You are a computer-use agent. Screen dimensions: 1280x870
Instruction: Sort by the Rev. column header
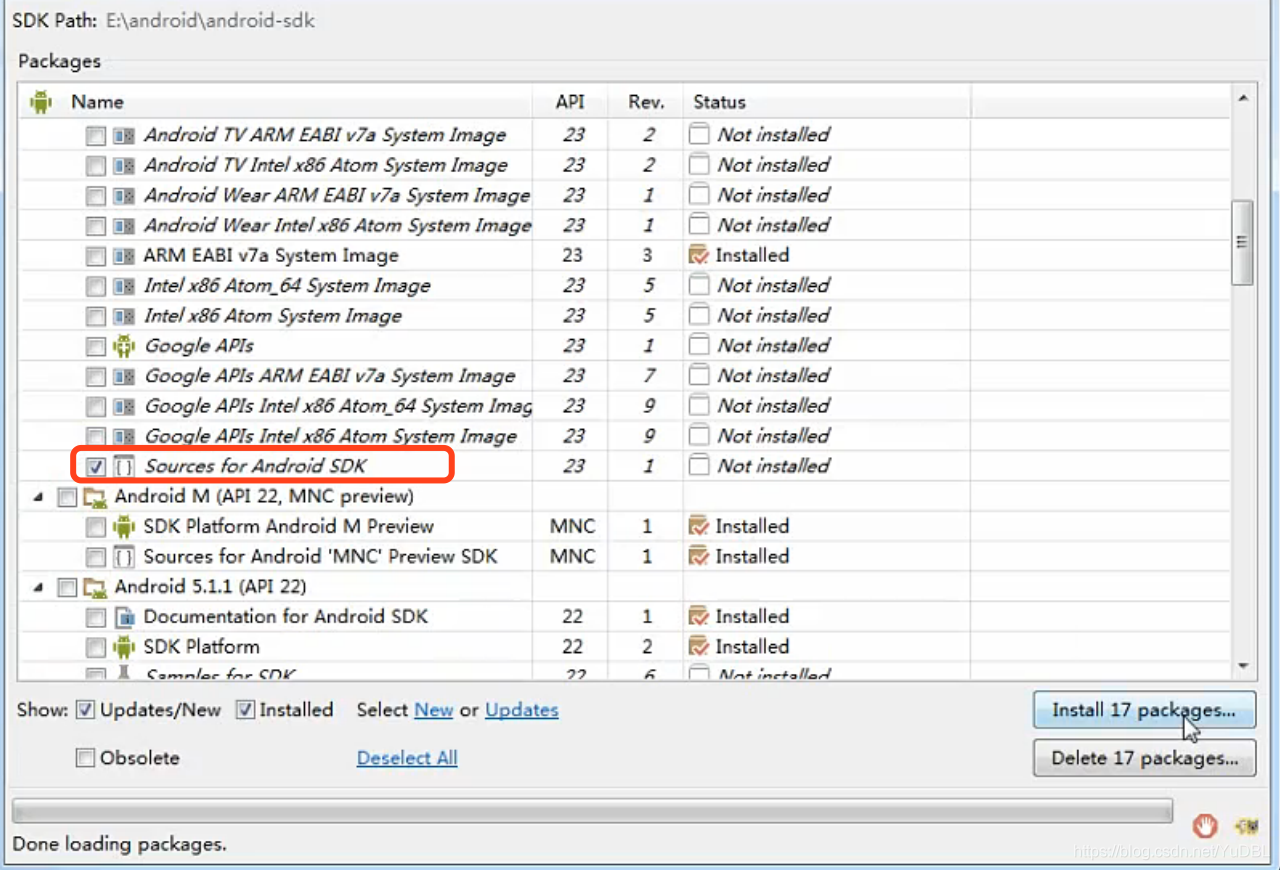coord(646,102)
